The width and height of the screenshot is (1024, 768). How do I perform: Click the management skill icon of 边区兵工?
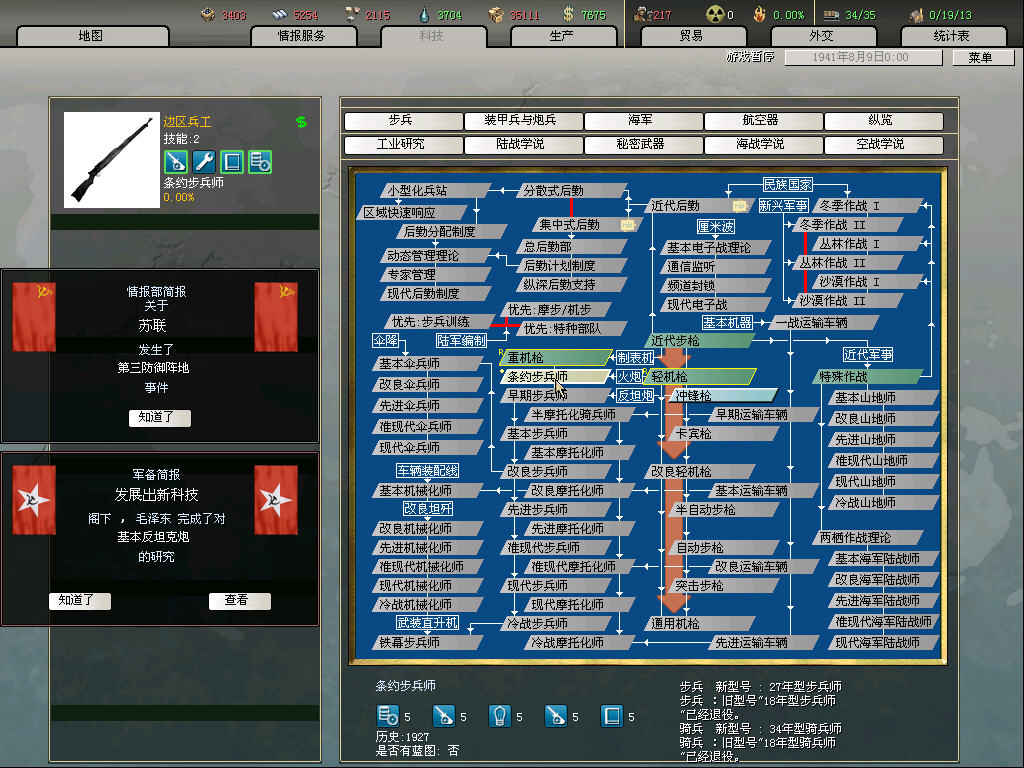pyautogui.click(x=260, y=161)
